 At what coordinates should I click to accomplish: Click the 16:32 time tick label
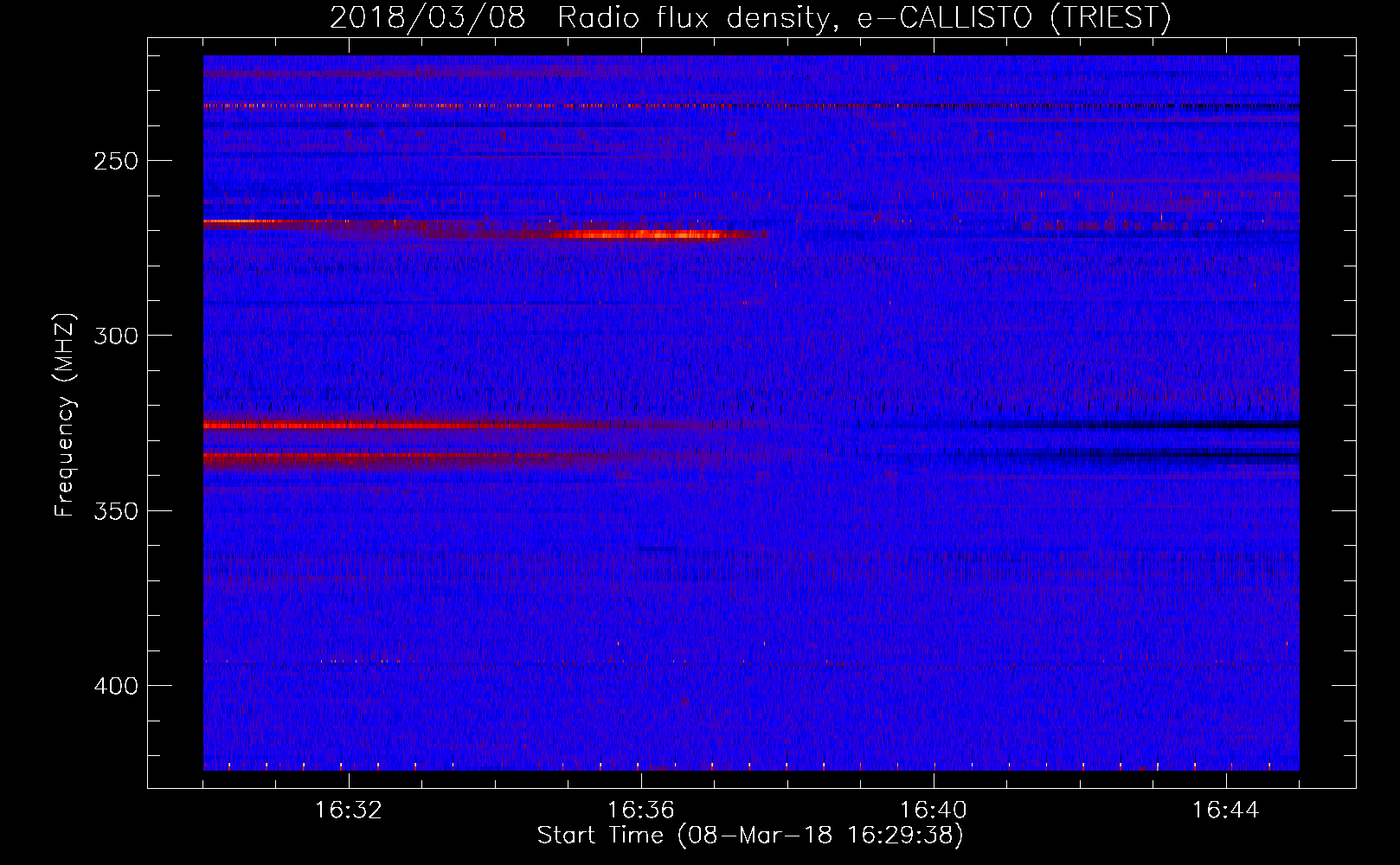(x=349, y=811)
